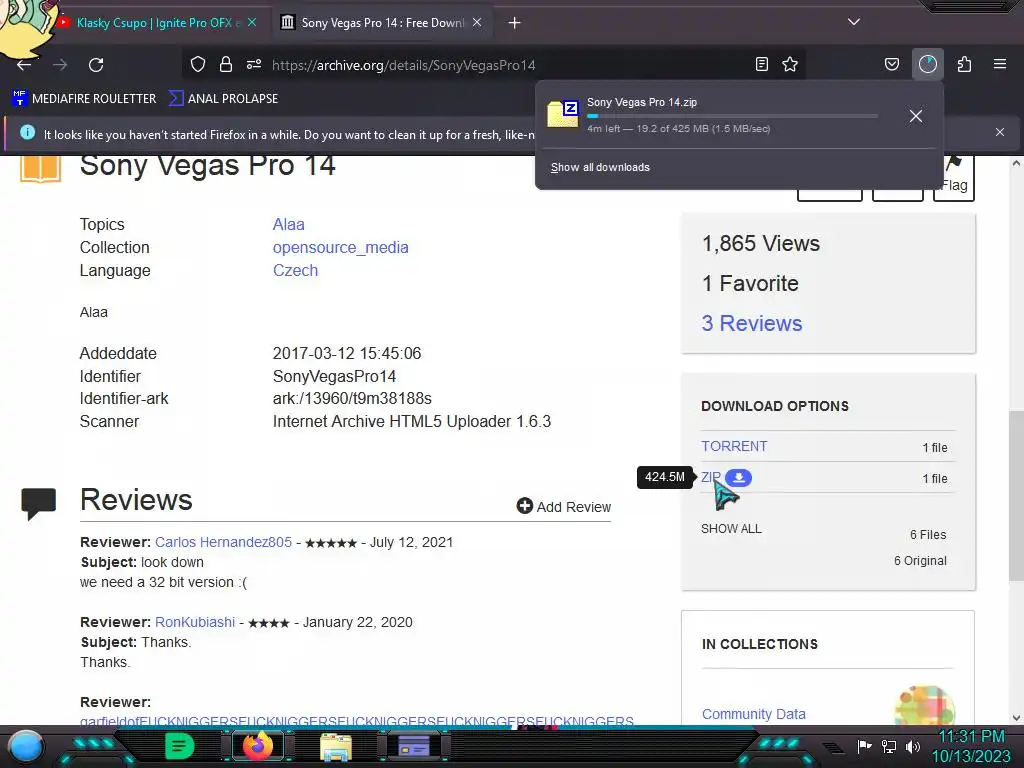Image resolution: width=1024 pixels, height=768 pixels.
Task: Open the network tray icon
Action: coord(889,746)
